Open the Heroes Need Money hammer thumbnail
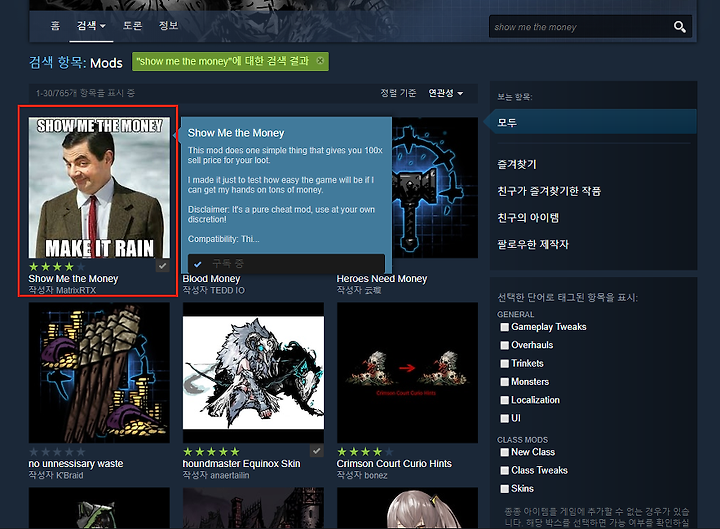This screenshot has height=529, width=720. 435,187
